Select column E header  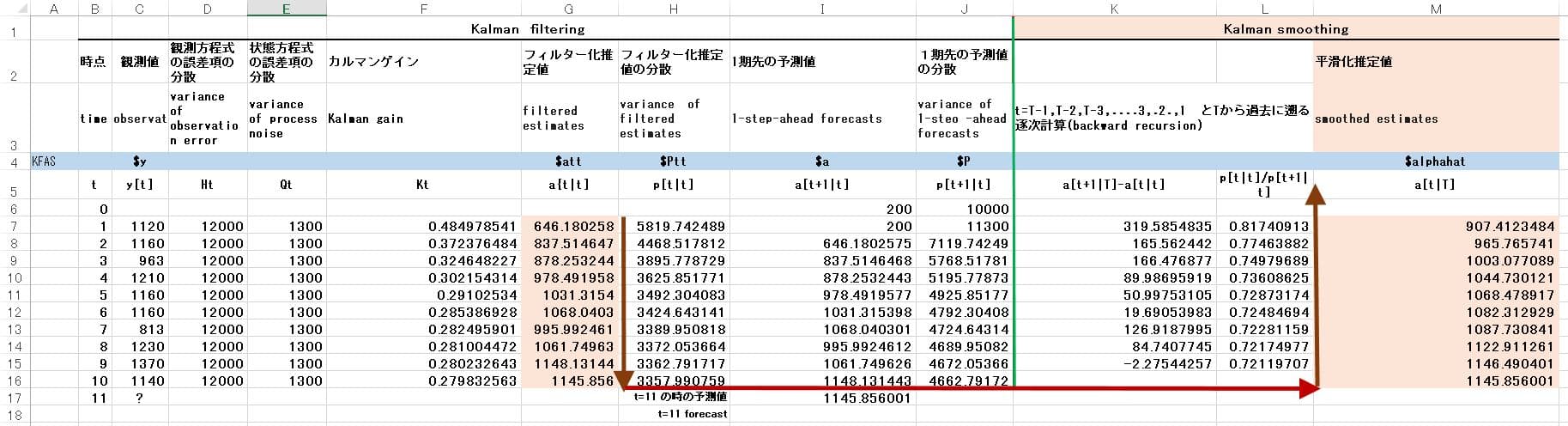(x=286, y=9)
